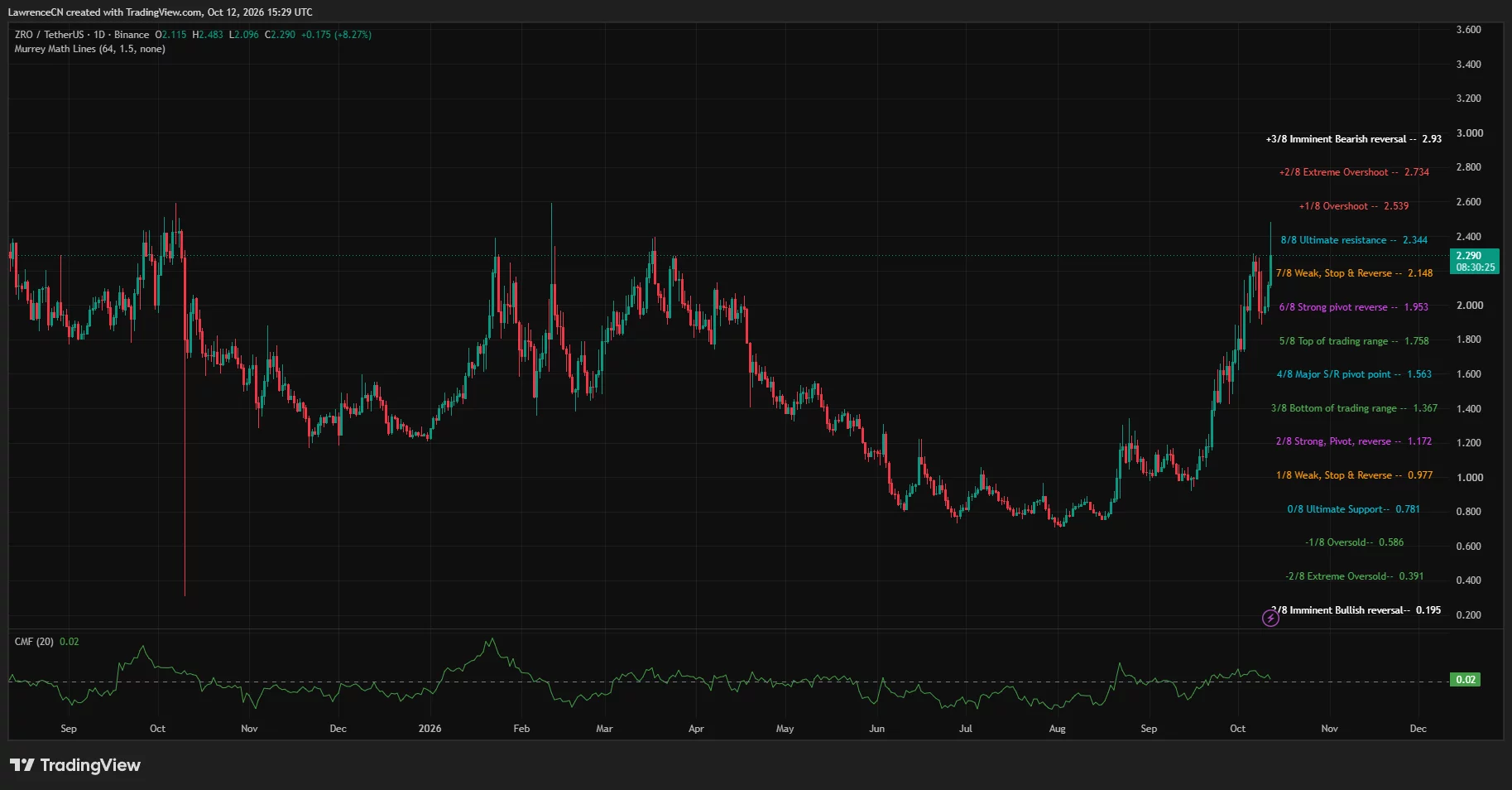
Task: Click the +3/8 Imminent Bearish reversal label
Action: pyautogui.click(x=1354, y=139)
